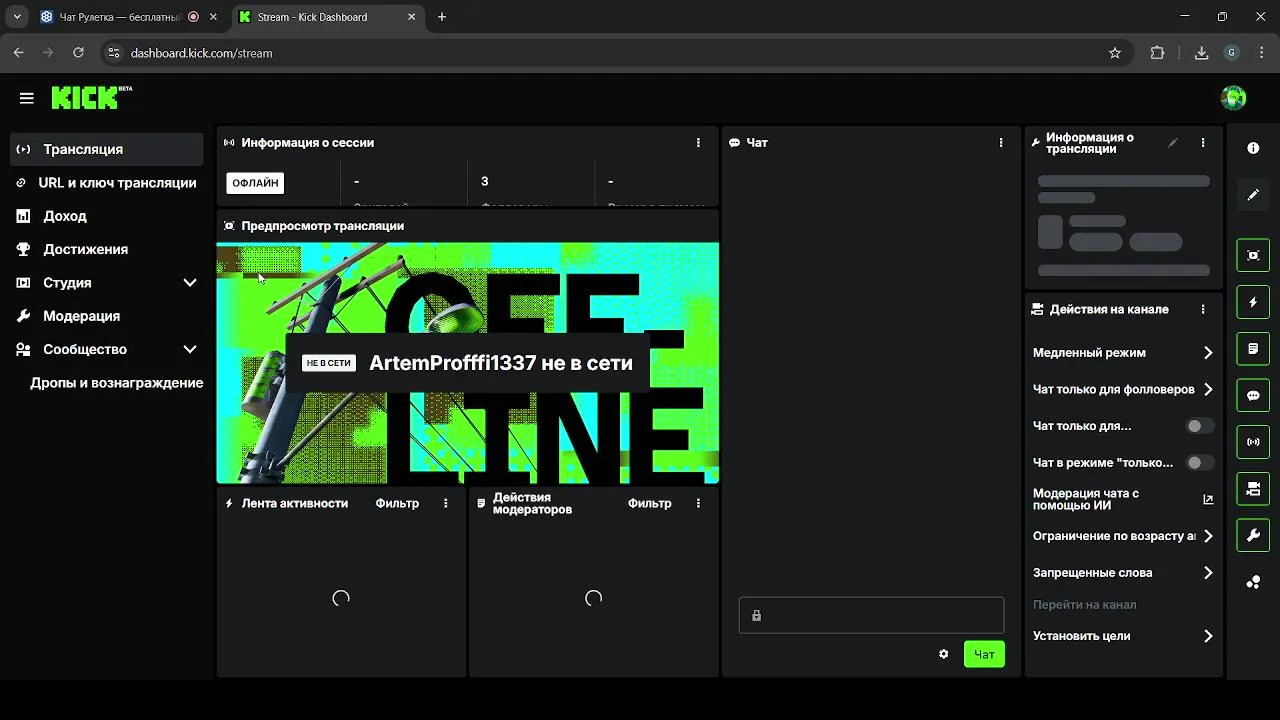The image size is (1280, 720).
Task: Click Перейти на канал link
Action: 1084,605
